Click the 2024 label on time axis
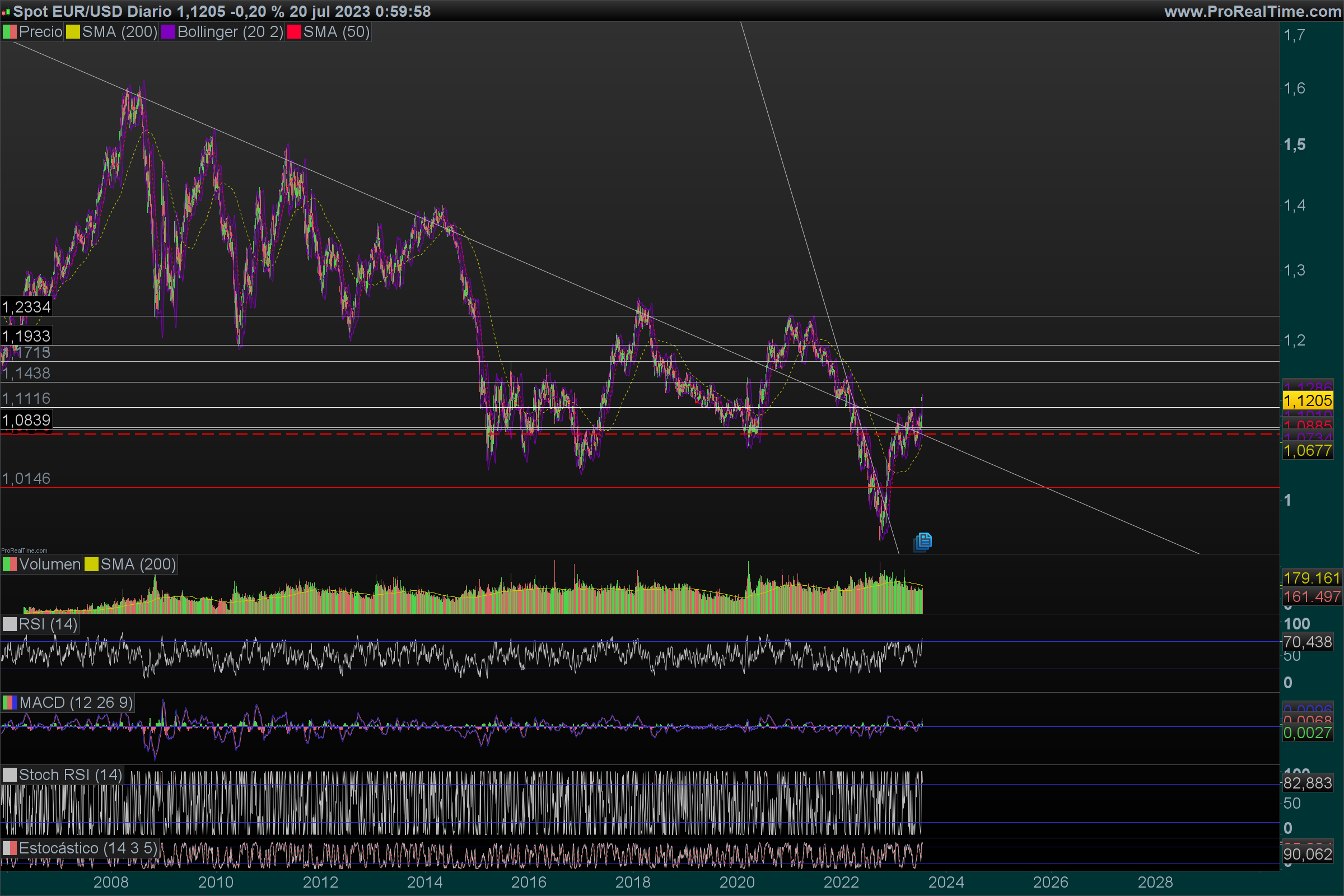This screenshot has height=896, width=1344. (x=946, y=883)
